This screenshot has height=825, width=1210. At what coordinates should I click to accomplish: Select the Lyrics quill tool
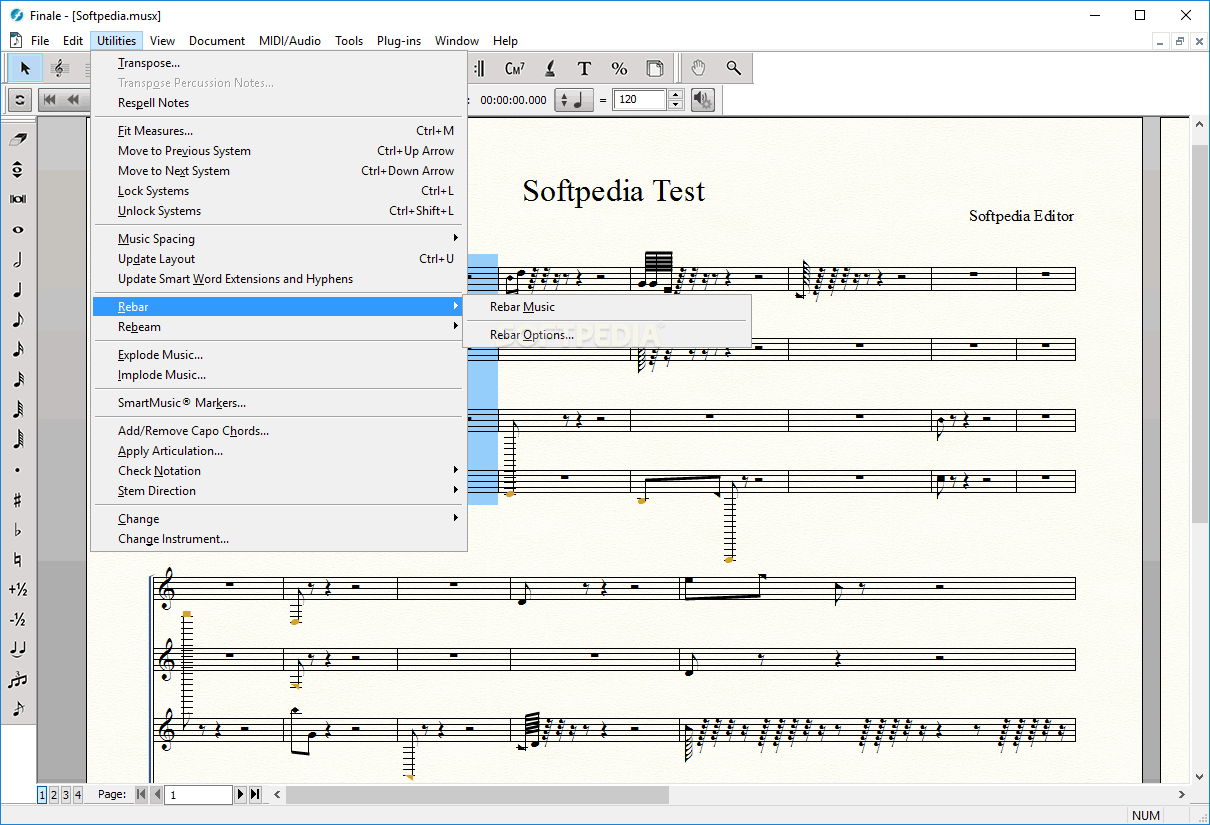549,68
